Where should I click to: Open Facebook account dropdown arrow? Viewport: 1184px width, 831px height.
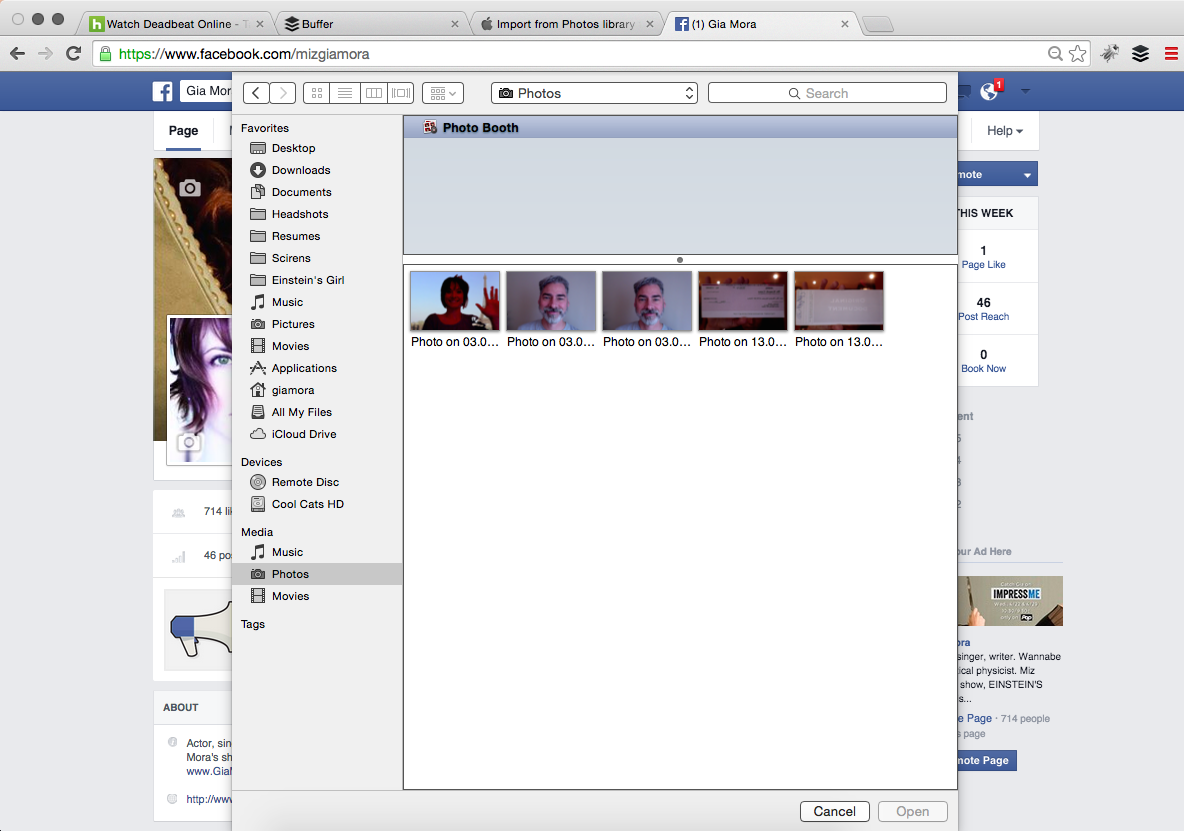(x=1025, y=91)
